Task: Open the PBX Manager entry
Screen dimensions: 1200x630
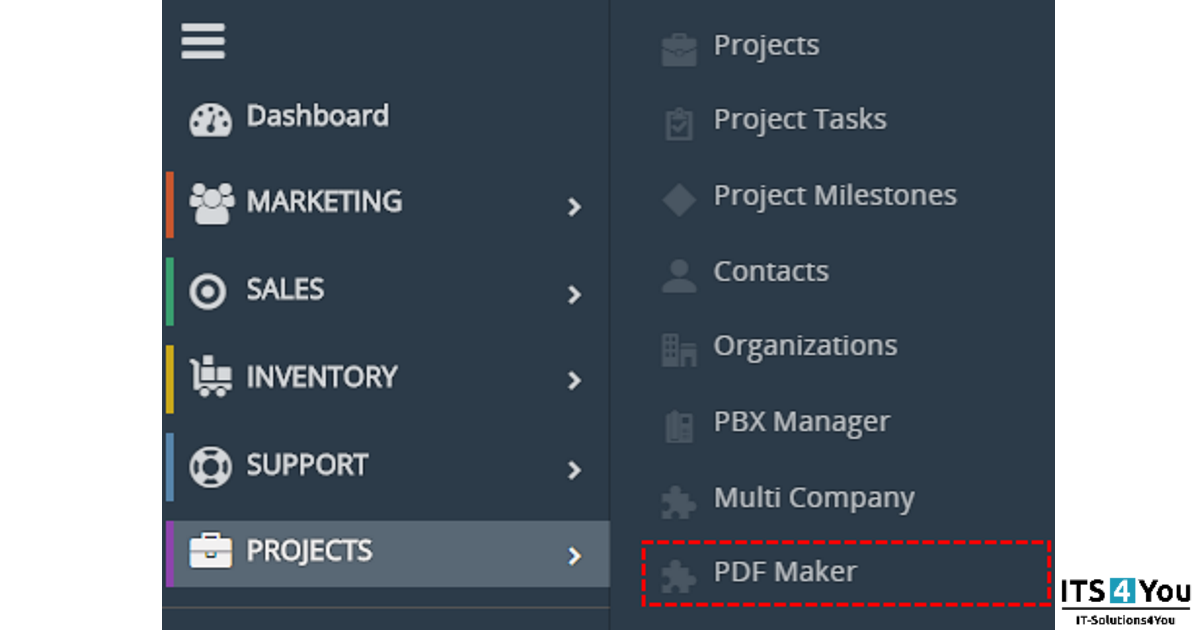Action: coord(801,422)
